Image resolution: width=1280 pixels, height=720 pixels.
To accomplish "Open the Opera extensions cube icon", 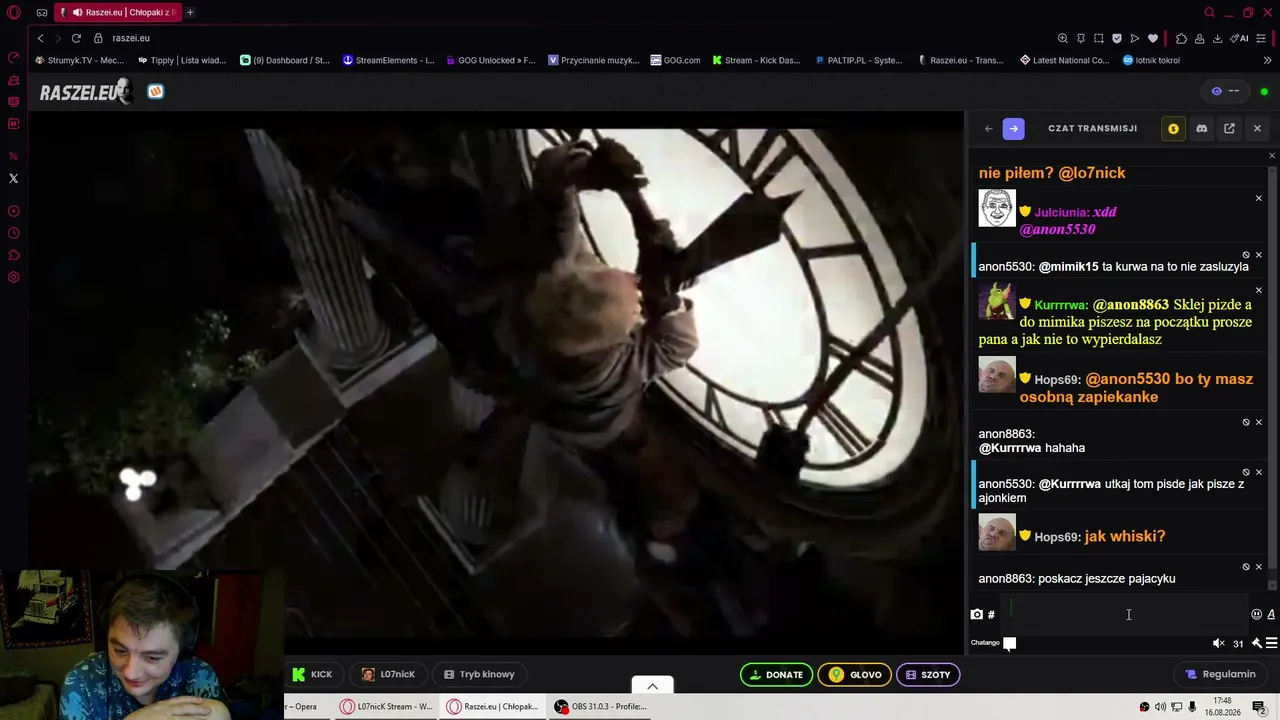I will 1181,38.
